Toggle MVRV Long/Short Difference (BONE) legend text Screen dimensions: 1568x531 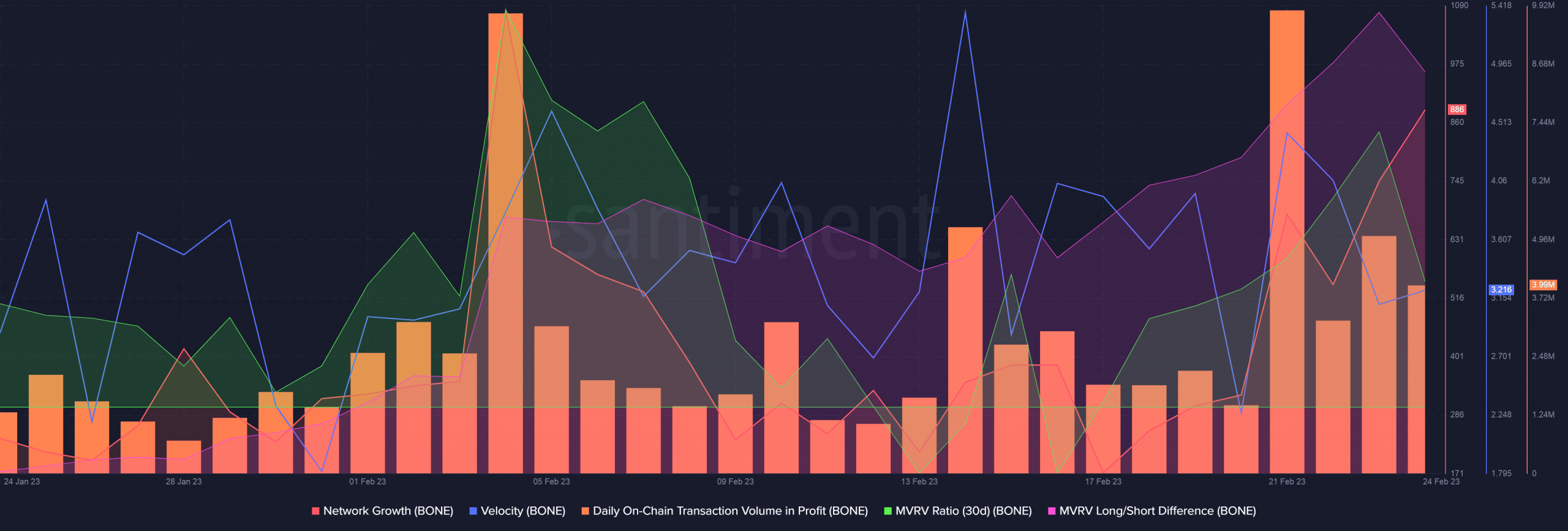[1157, 511]
